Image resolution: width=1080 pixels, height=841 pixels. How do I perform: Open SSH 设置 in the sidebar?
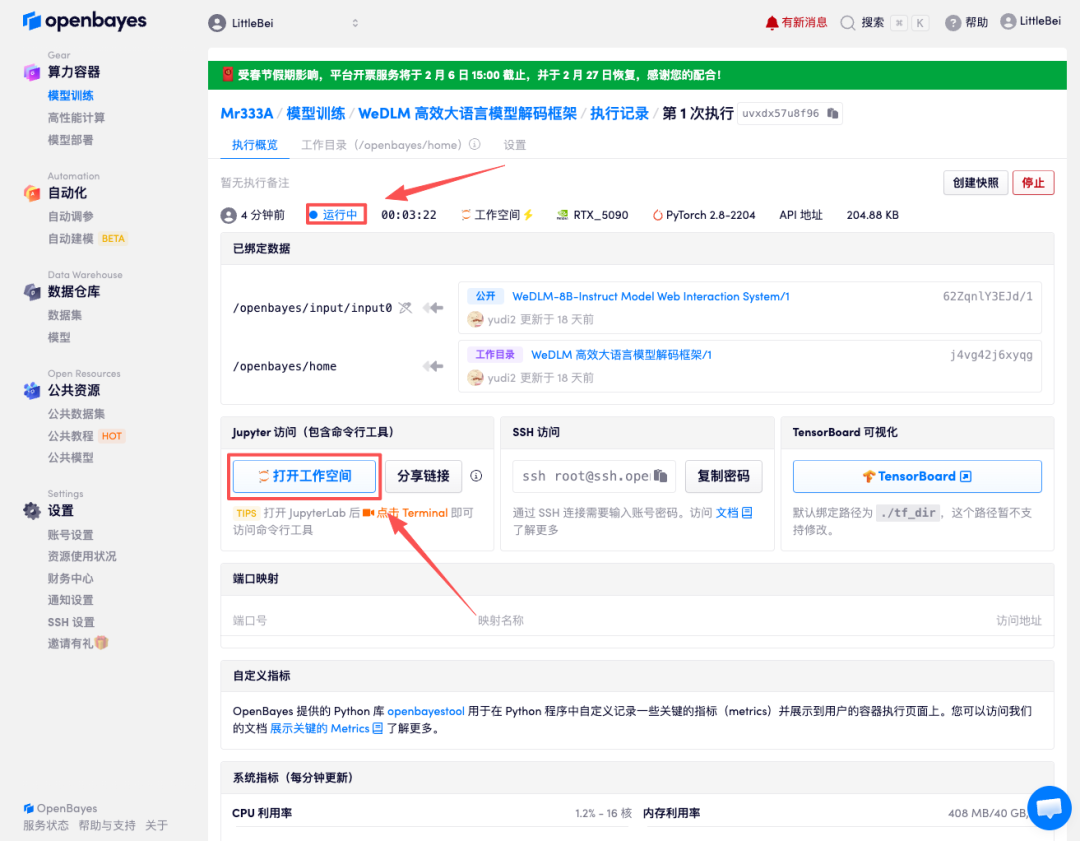tap(71, 622)
